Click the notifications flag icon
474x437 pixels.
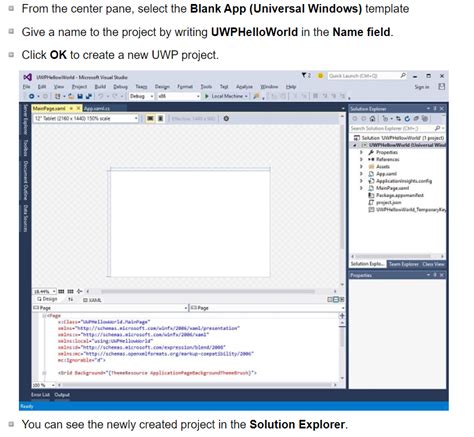[x=304, y=76]
